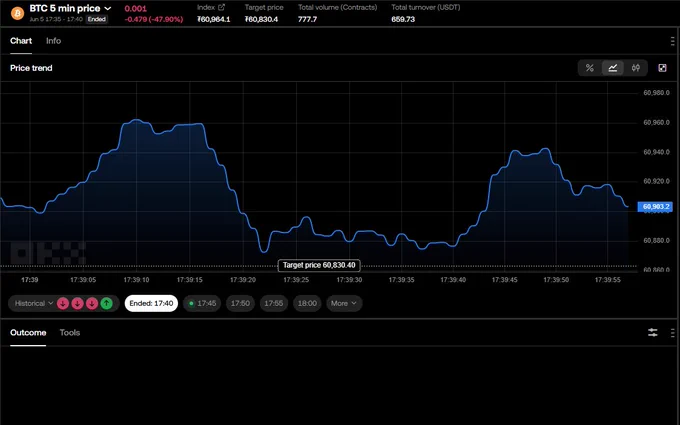Toggle the percent view icon
Screen dimensions: 680x425
tap(590, 68)
